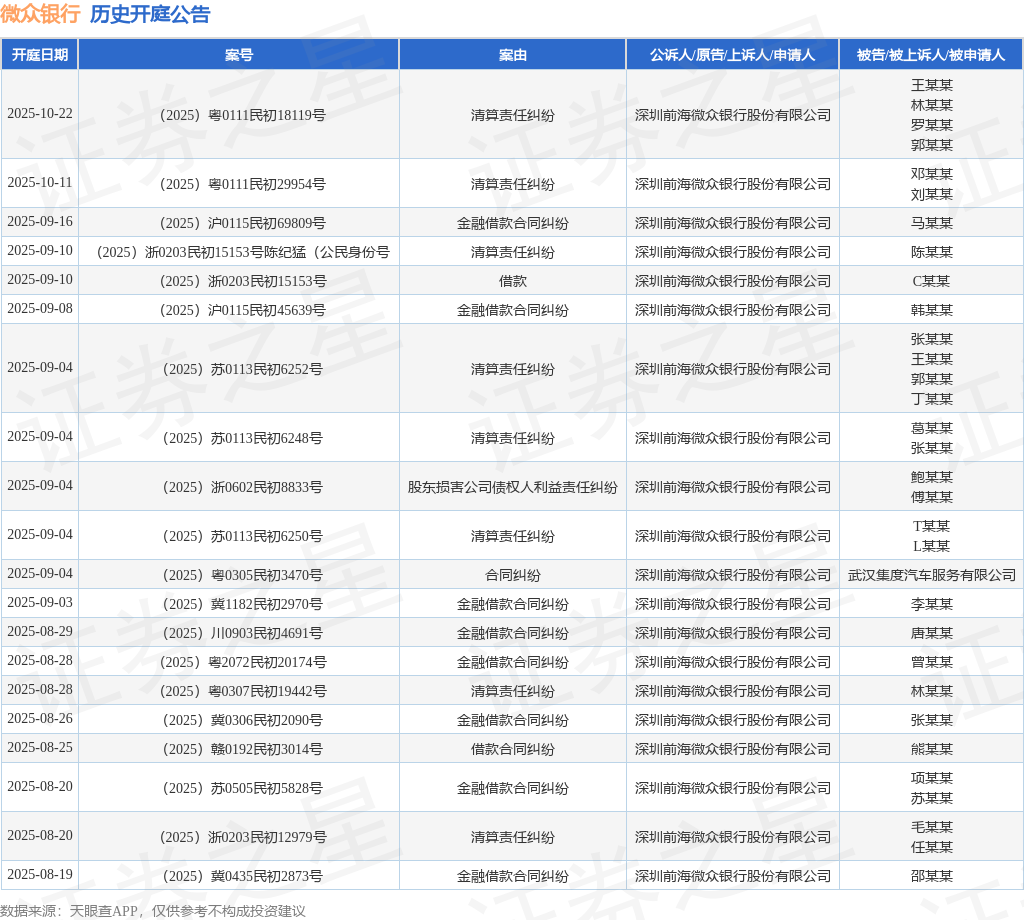The height and width of the screenshot is (920, 1024).
Task: Click the date 2025-08-19
Action: pyautogui.click(x=40, y=875)
